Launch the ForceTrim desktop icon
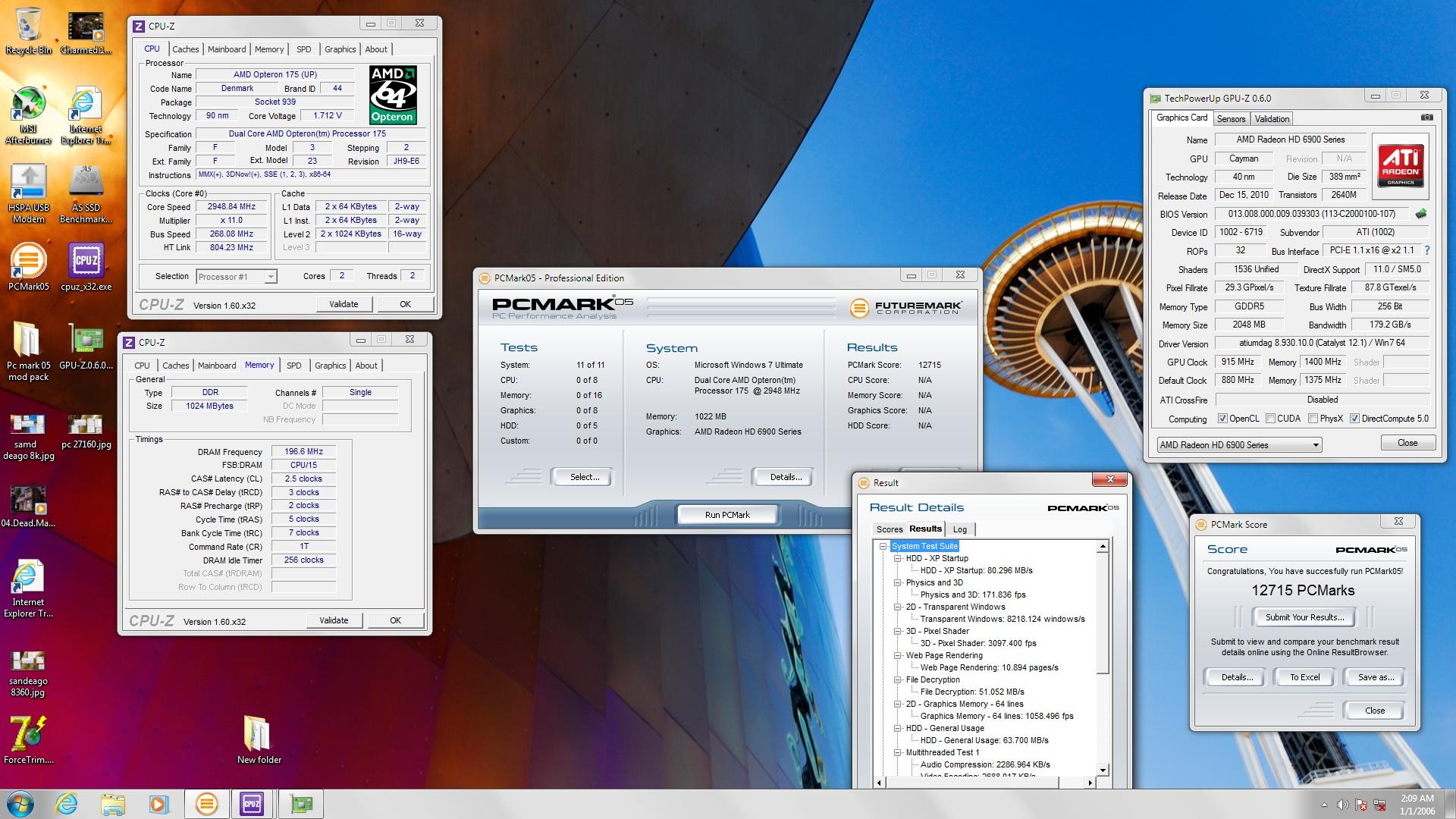The image size is (1456, 819). click(x=28, y=739)
